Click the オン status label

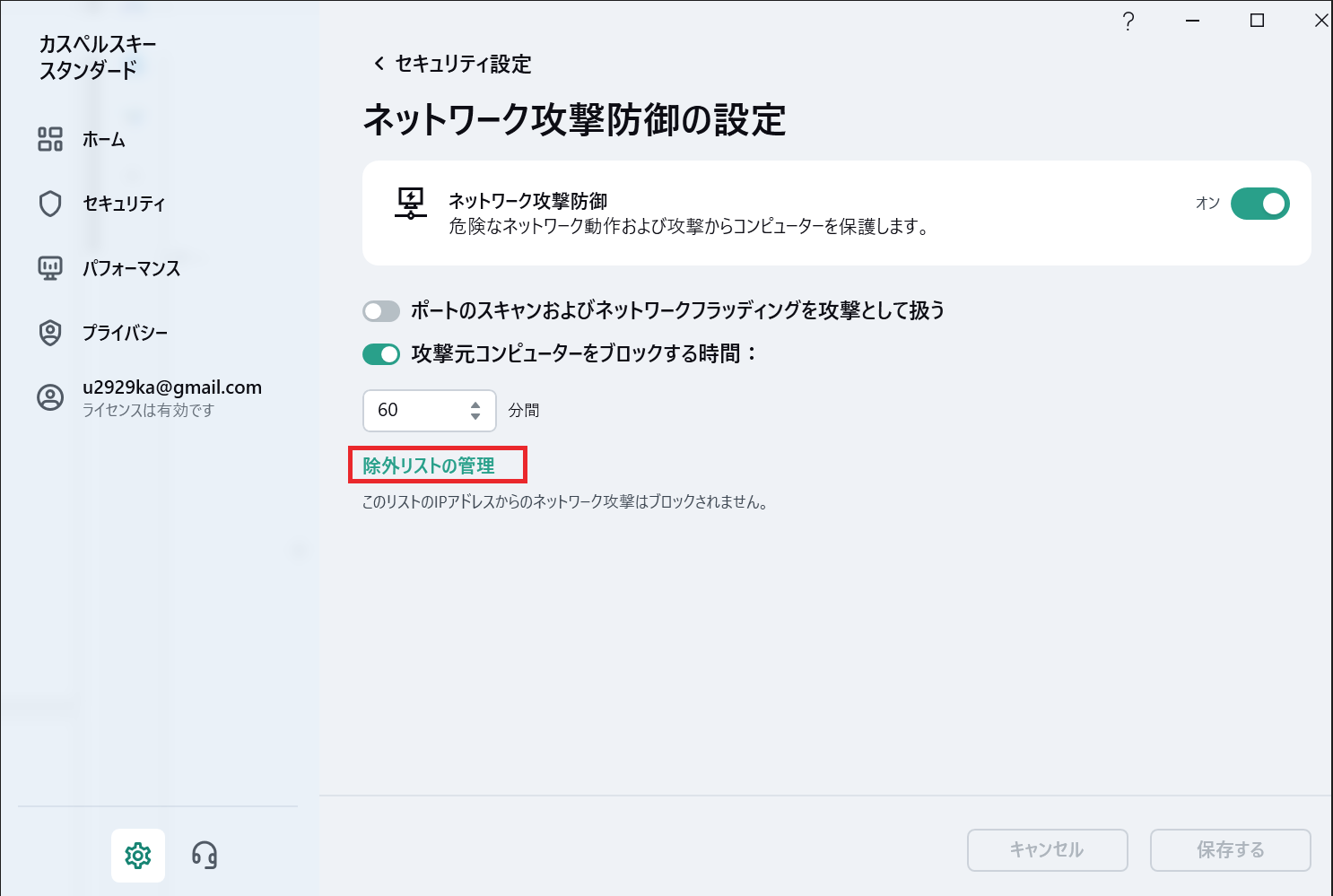(x=1207, y=204)
